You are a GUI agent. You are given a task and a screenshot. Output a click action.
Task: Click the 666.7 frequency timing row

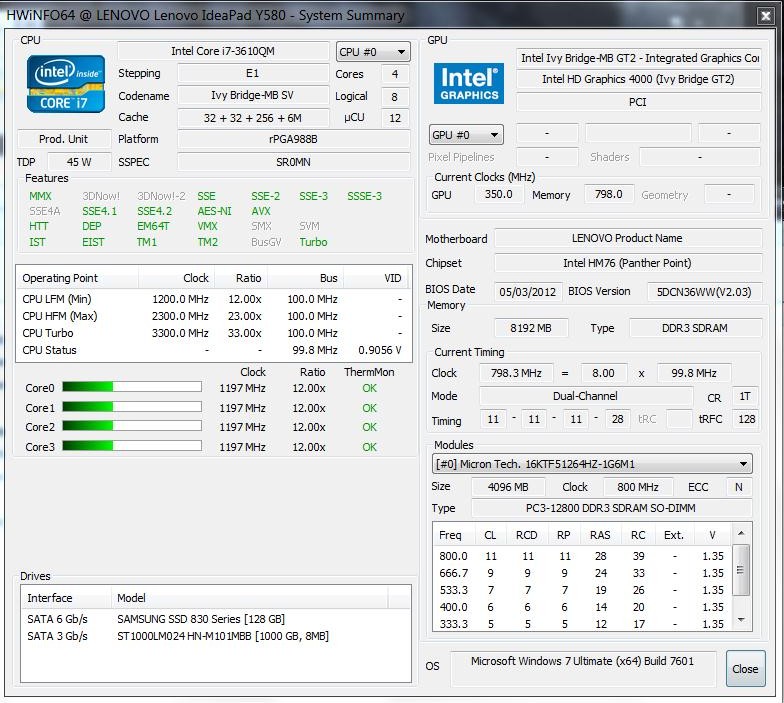click(x=582, y=573)
